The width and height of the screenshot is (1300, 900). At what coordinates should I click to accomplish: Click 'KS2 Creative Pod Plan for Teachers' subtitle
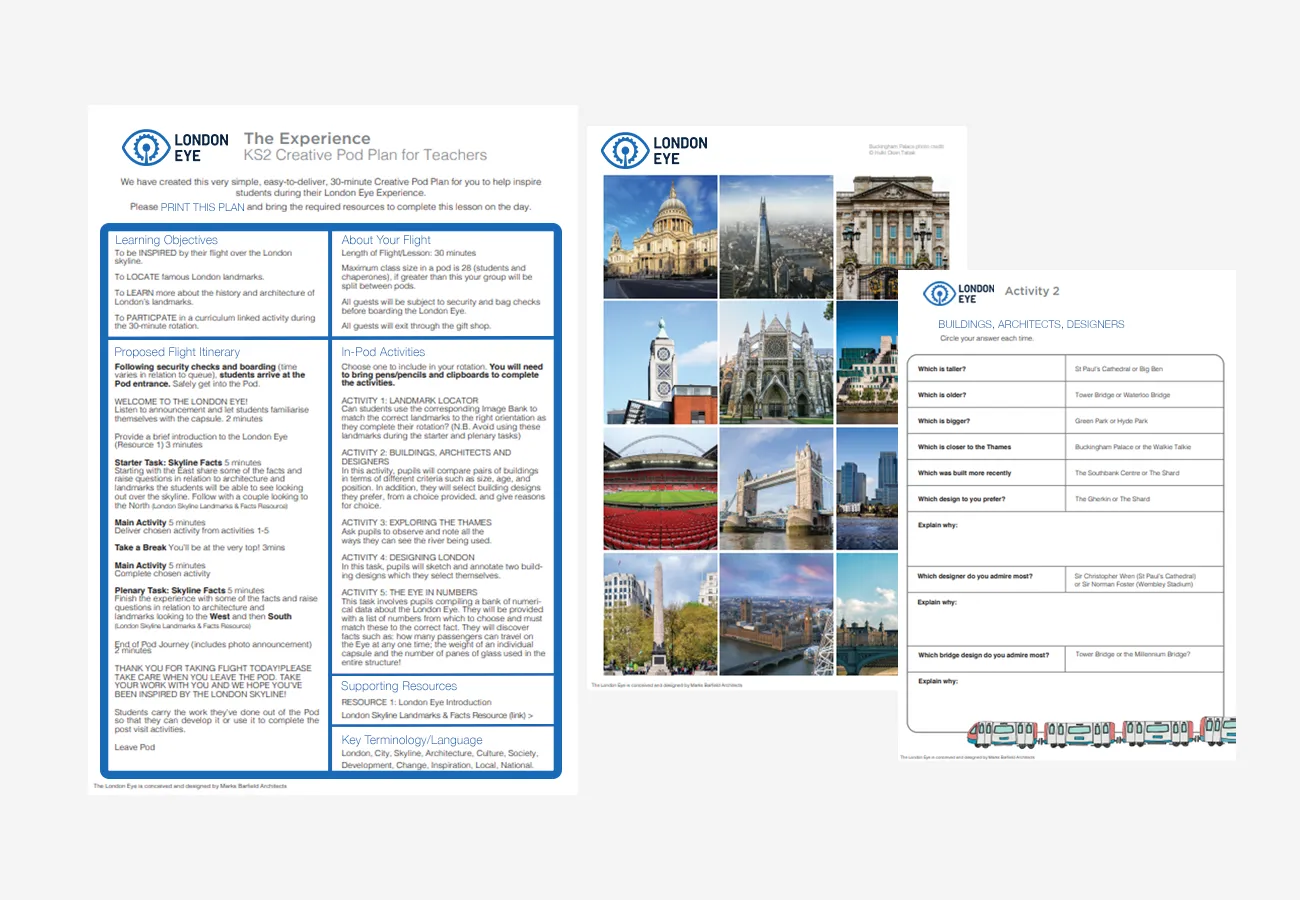pos(365,155)
